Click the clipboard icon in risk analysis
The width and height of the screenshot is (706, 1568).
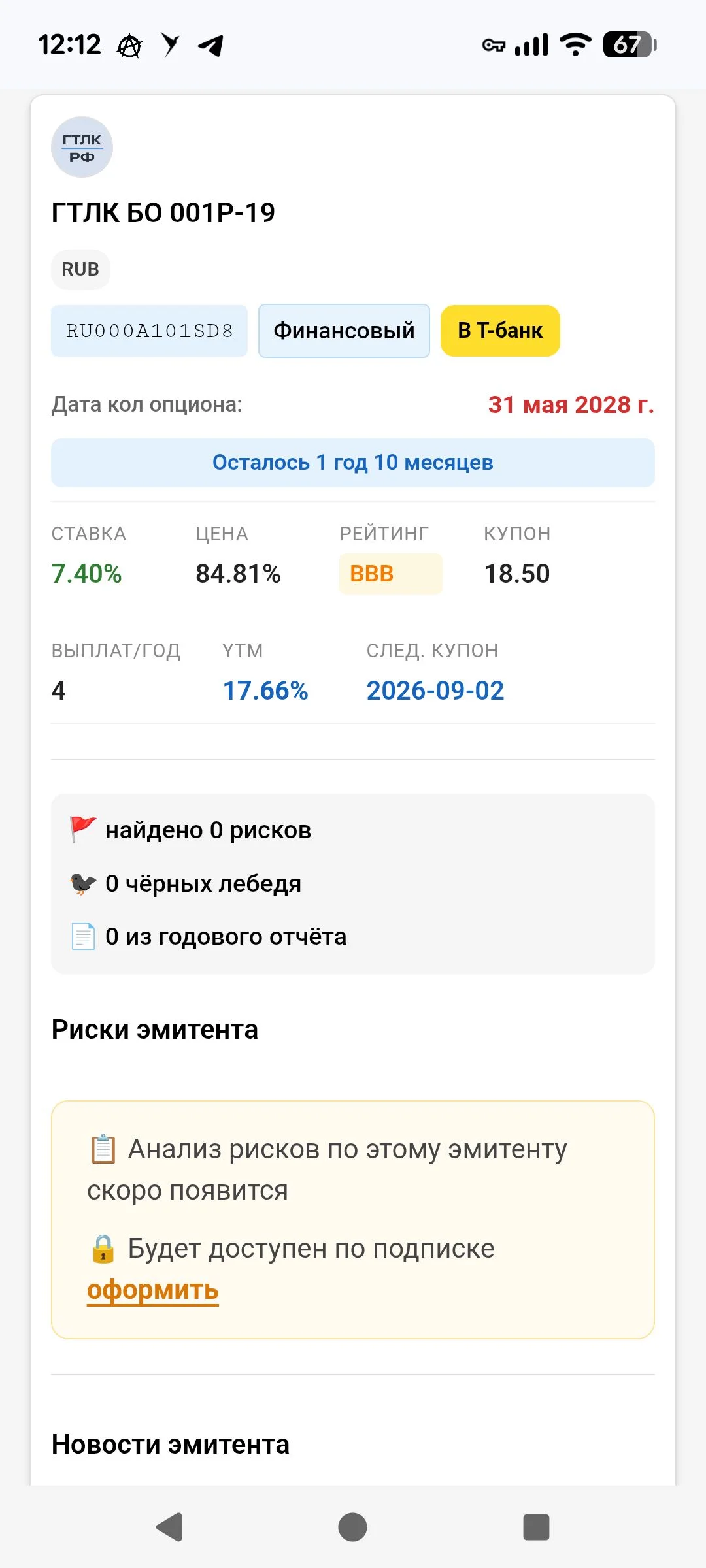point(103,1149)
